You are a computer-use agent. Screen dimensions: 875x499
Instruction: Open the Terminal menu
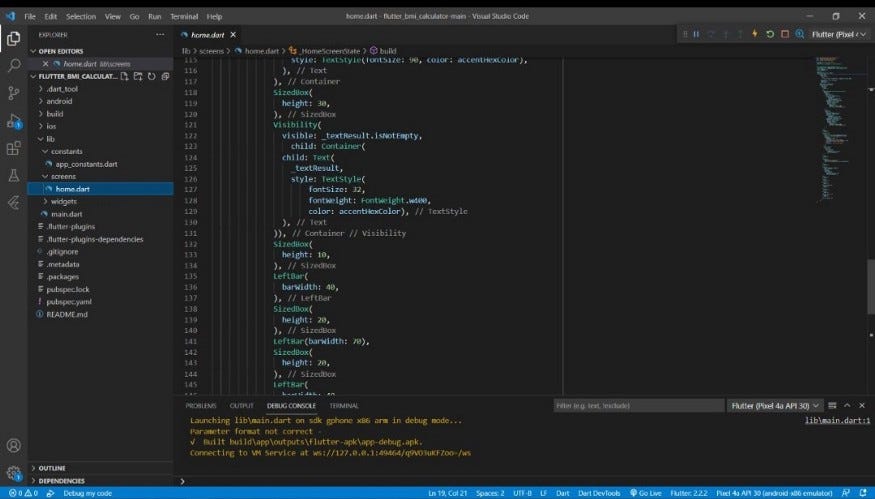184,16
